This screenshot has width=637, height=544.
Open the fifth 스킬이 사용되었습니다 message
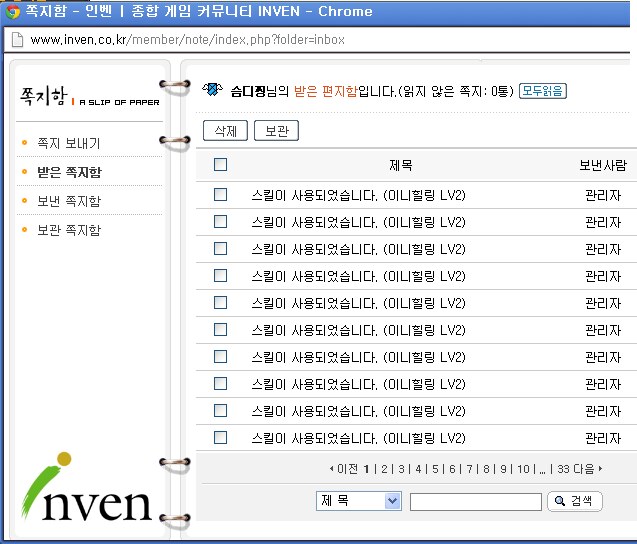point(358,303)
